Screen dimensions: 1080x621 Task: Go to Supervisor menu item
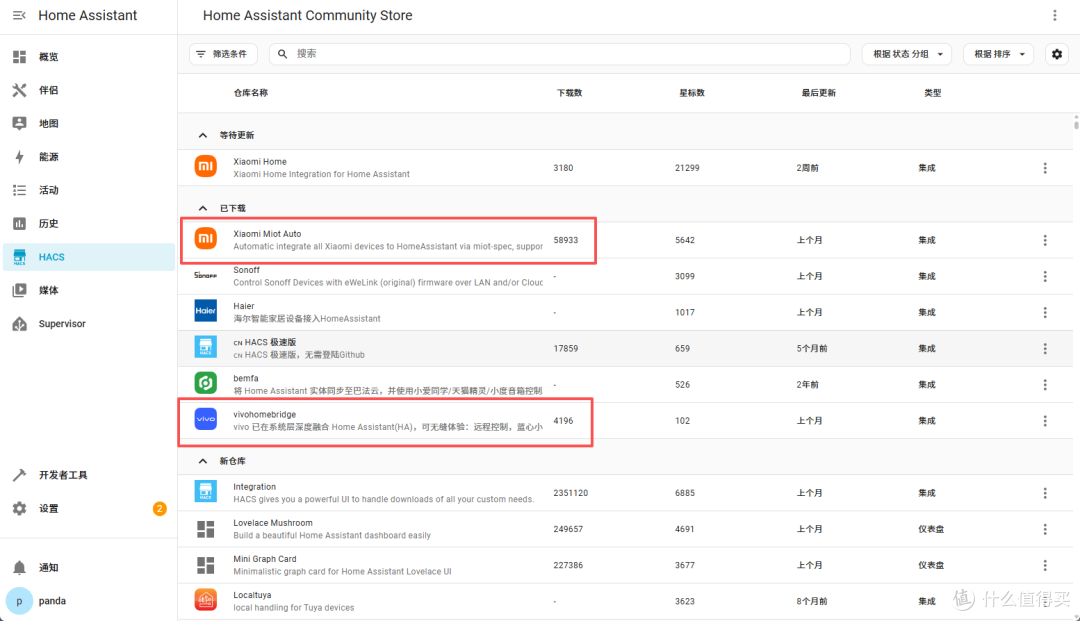89,324
